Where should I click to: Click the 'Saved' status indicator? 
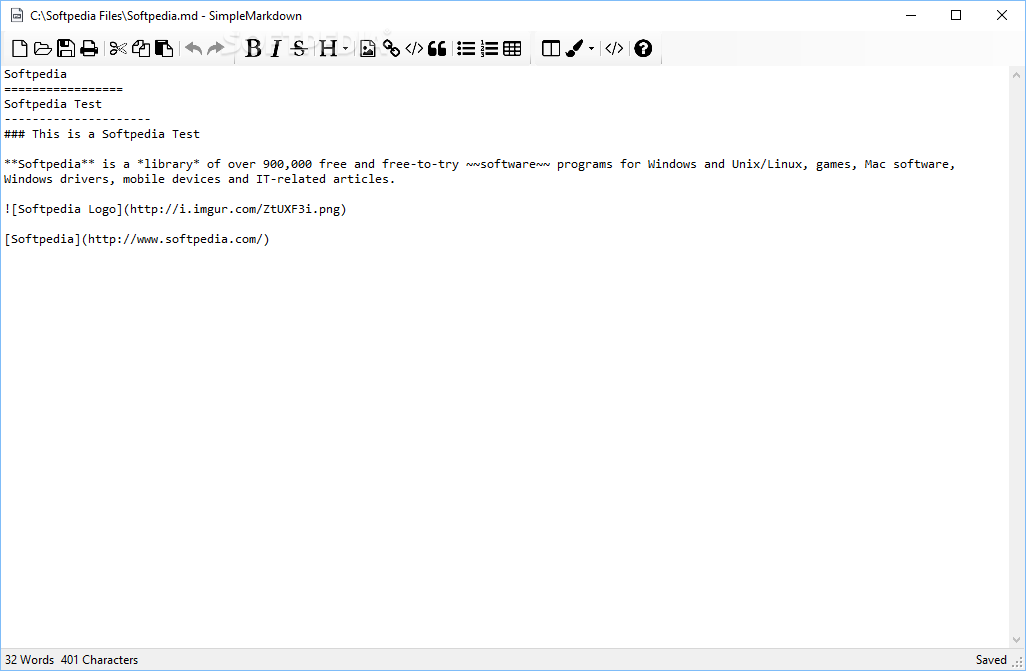991,660
